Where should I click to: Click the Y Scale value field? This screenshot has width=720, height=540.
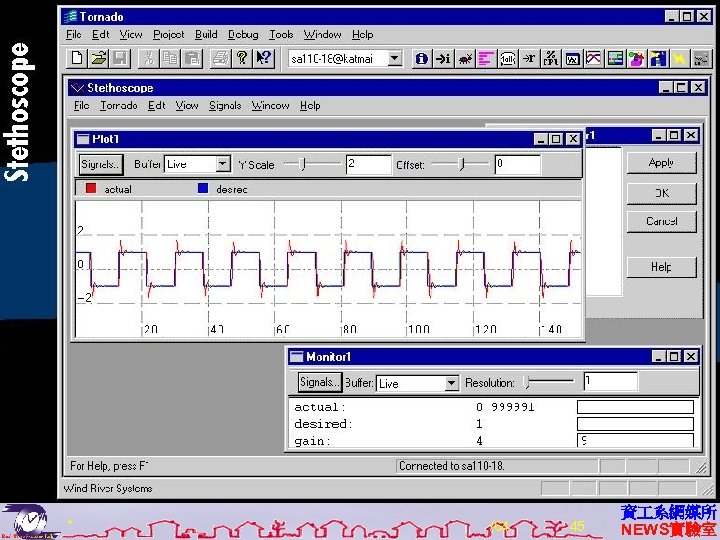pyautogui.click(x=369, y=164)
